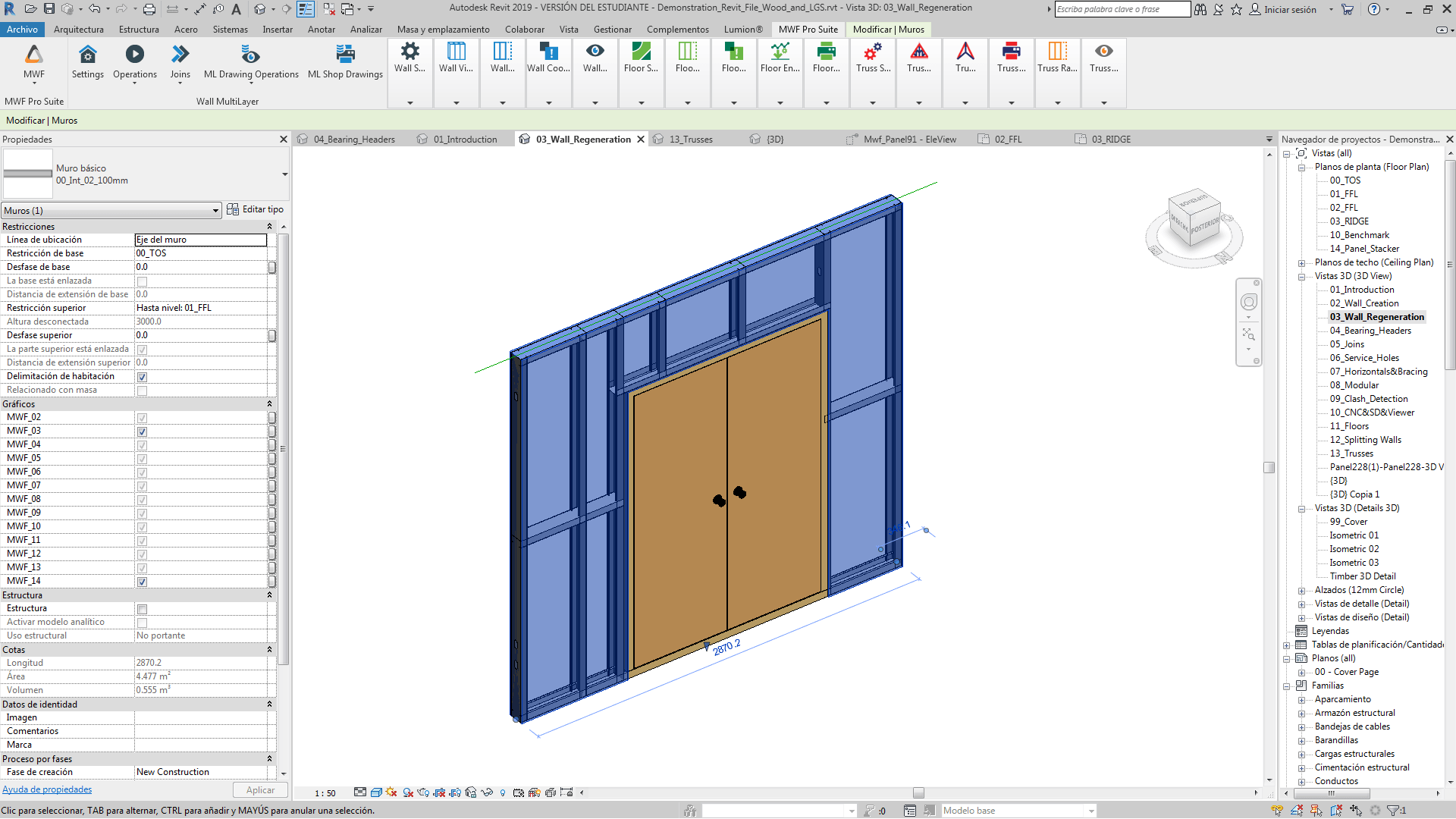
Task: Toggle Activar modelo analítico checkbox
Action: pyautogui.click(x=142, y=623)
